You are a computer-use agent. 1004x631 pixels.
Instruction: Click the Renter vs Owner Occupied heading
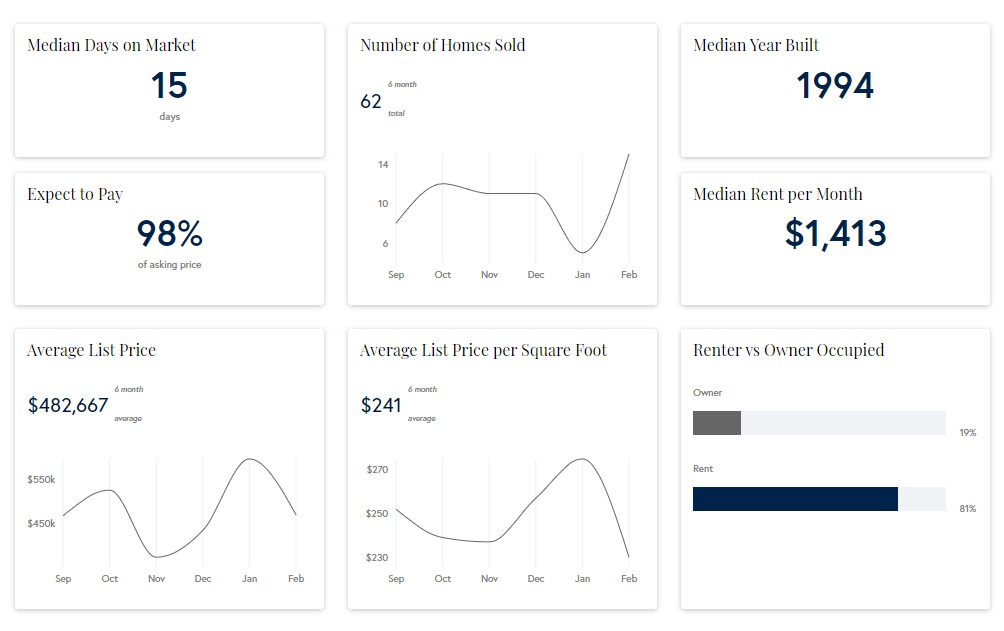(x=788, y=350)
